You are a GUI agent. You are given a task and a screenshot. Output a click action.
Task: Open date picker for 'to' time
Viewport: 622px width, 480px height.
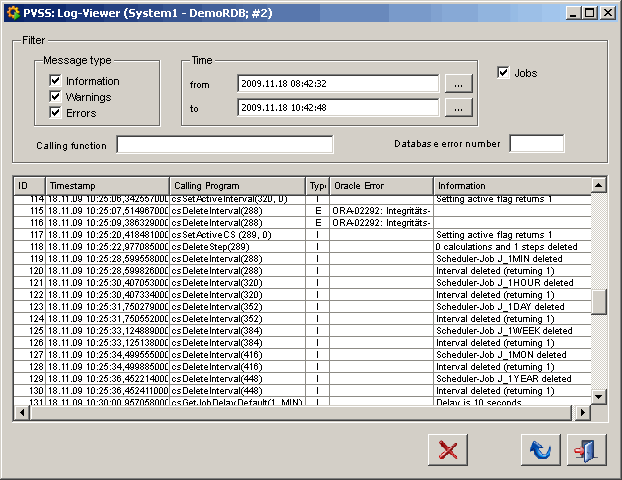click(457, 107)
